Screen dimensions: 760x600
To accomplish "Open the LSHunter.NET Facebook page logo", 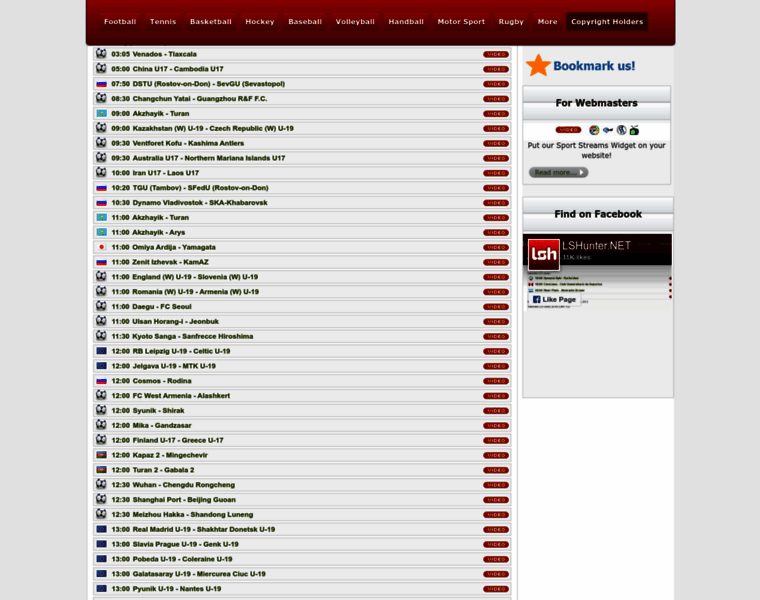I will click(543, 254).
